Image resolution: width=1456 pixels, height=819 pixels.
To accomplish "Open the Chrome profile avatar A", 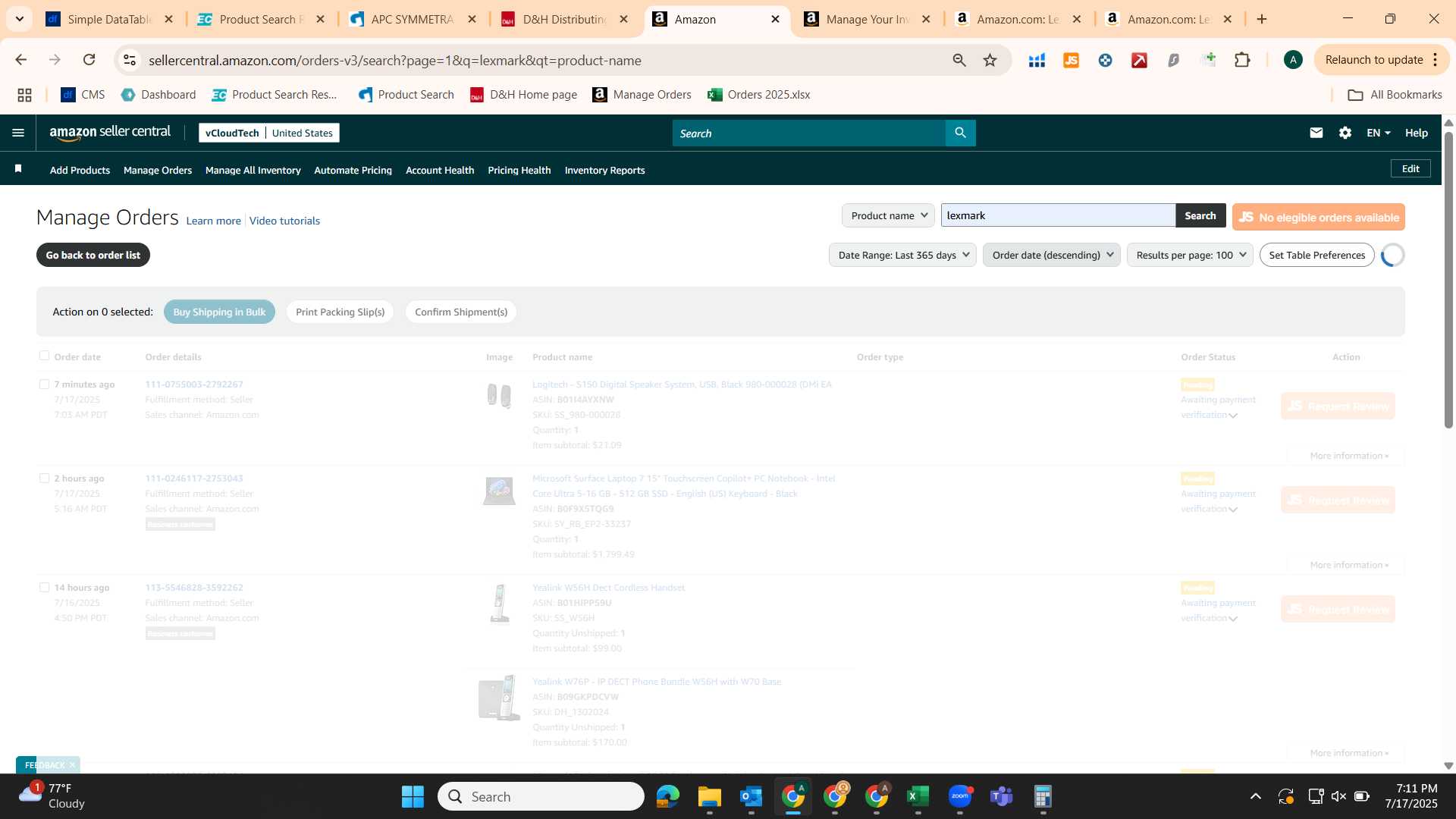I will 1293,60.
